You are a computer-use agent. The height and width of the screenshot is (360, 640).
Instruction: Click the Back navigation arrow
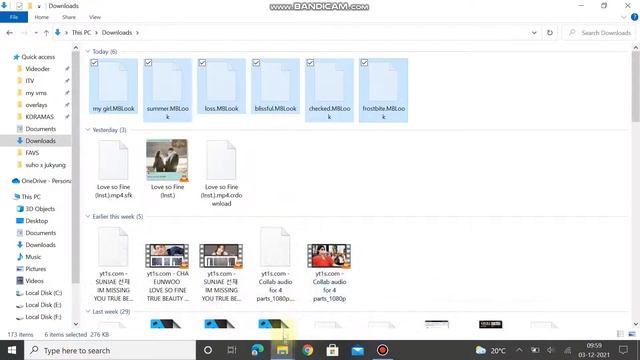point(10,33)
